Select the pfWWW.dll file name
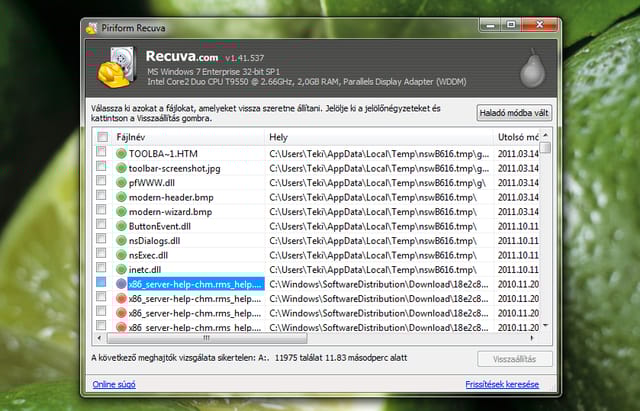This screenshot has height=411, width=640. pyautogui.click(x=152, y=183)
